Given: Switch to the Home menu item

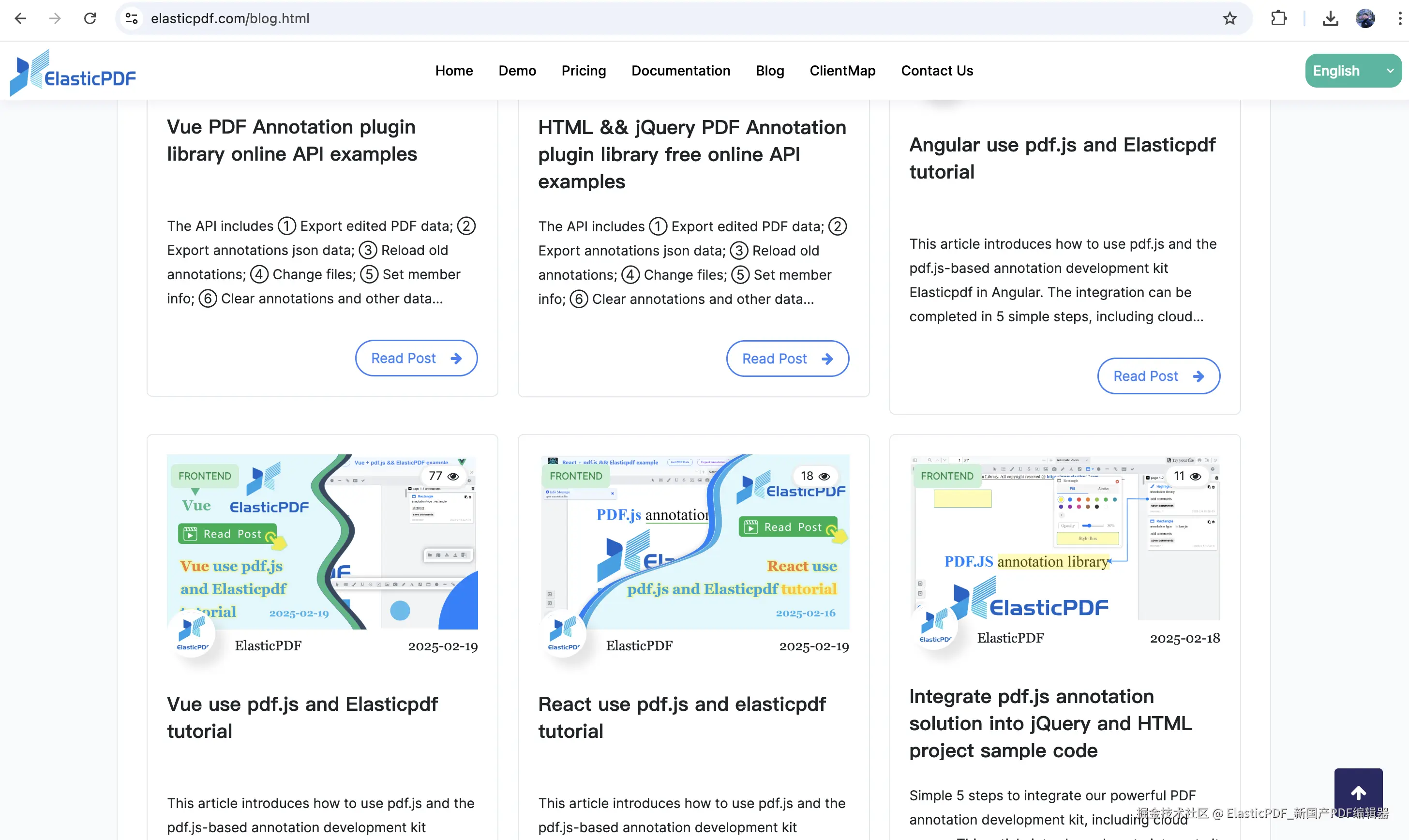Looking at the screenshot, I should (x=454, y=70).
